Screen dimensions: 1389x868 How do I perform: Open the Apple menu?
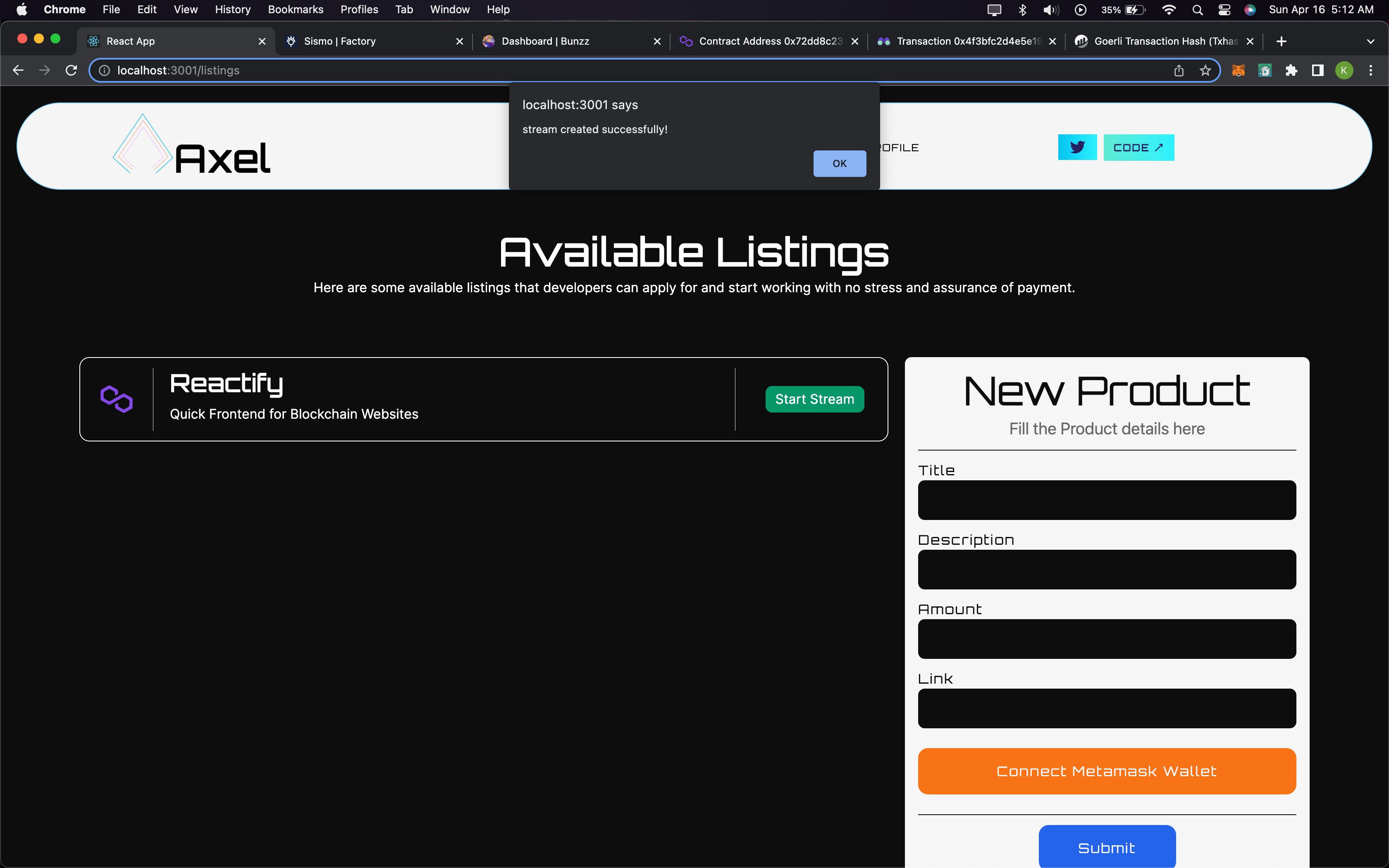click(x=22, y=9)
